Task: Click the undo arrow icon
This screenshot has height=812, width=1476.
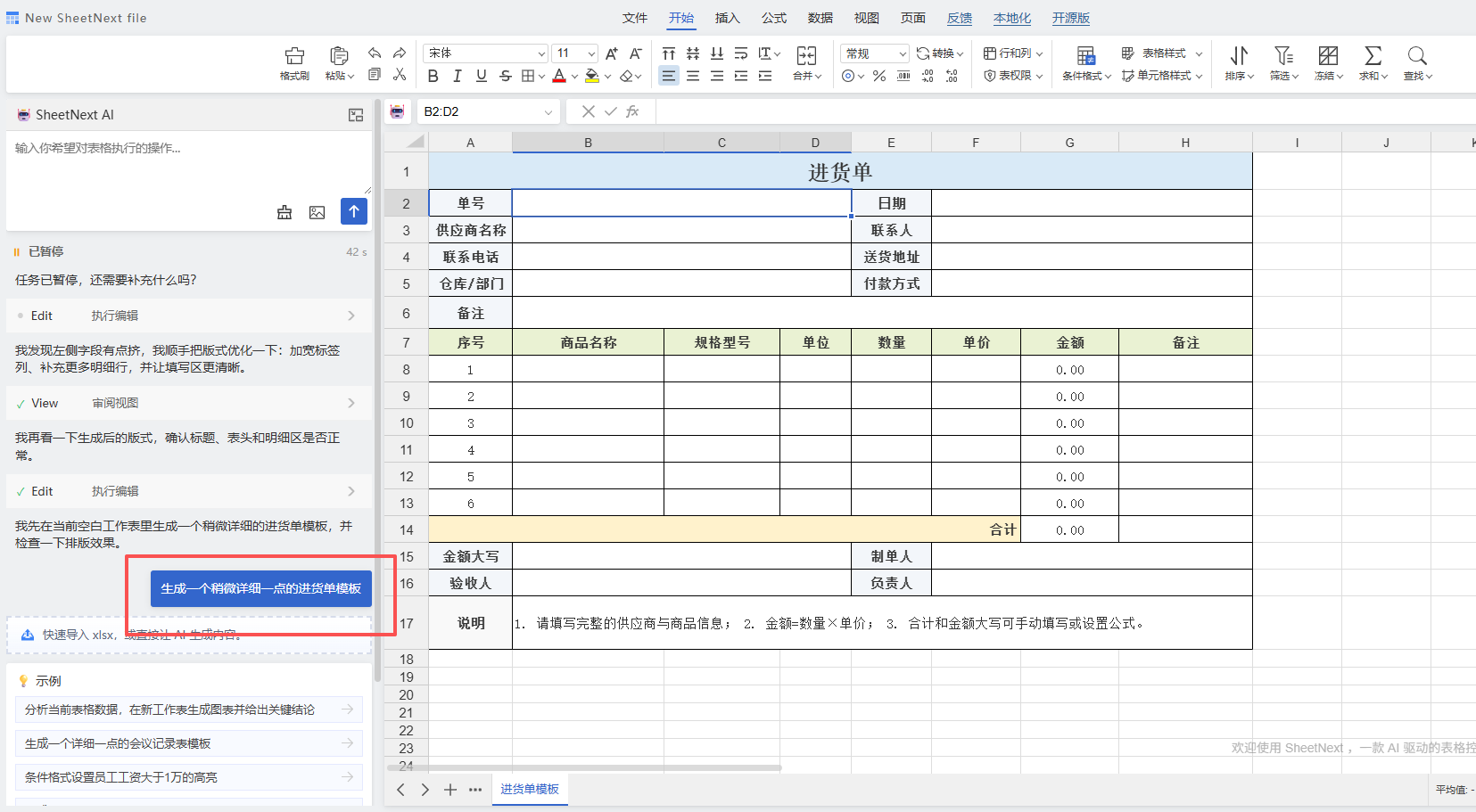Action: (x=375, y=53)
